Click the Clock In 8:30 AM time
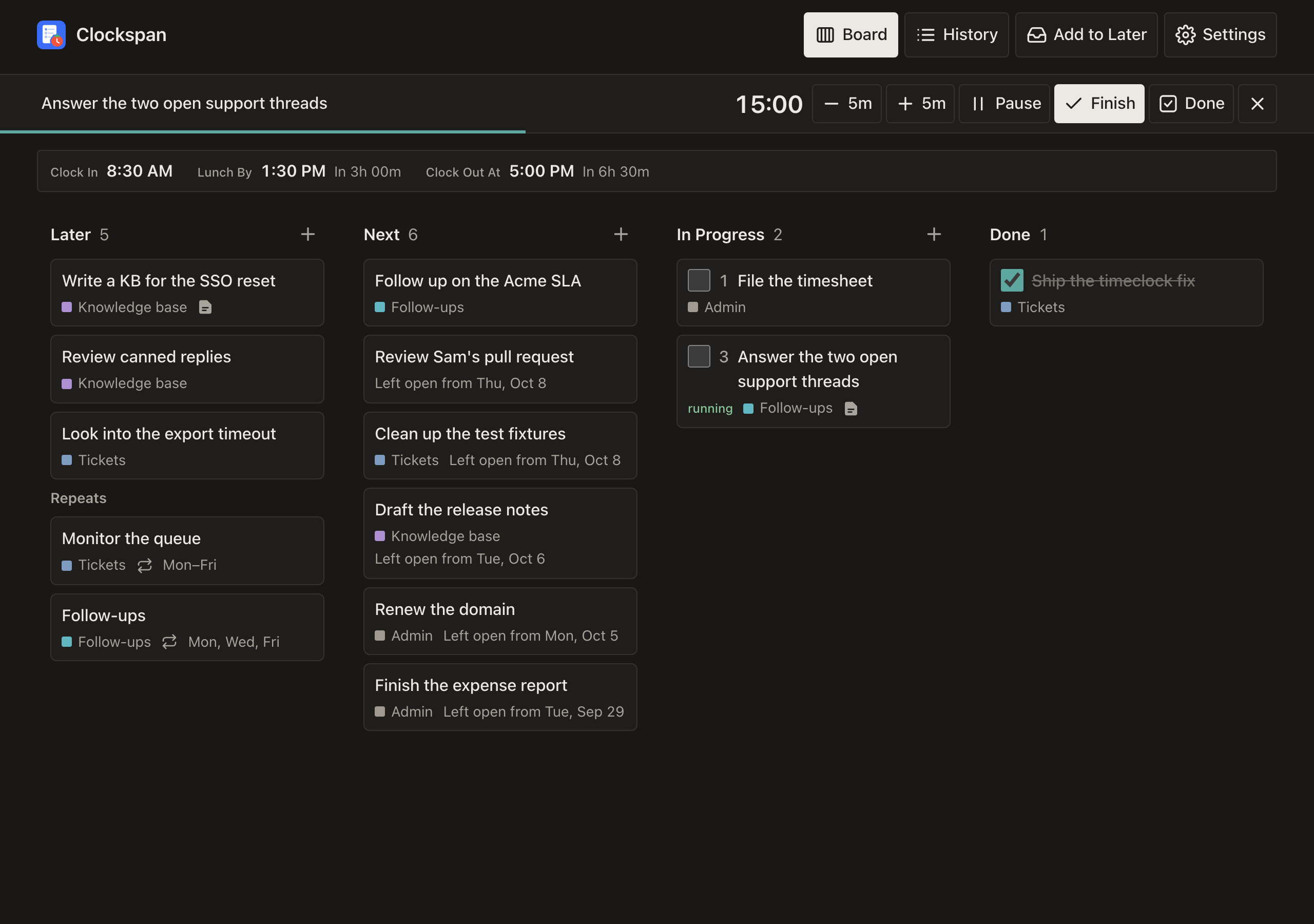 pos(140,171)
